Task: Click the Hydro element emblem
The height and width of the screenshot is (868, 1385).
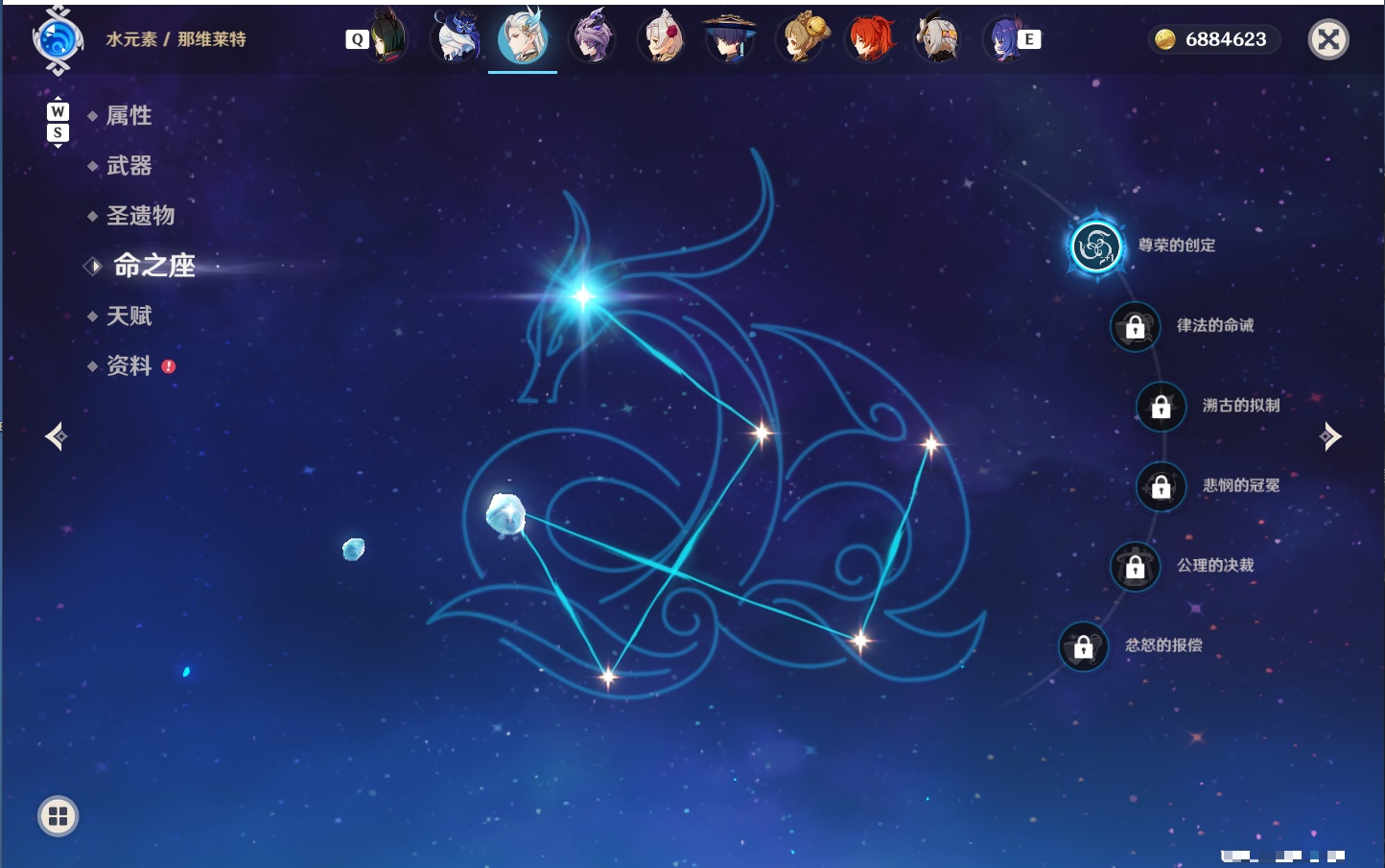Action: 58,39
